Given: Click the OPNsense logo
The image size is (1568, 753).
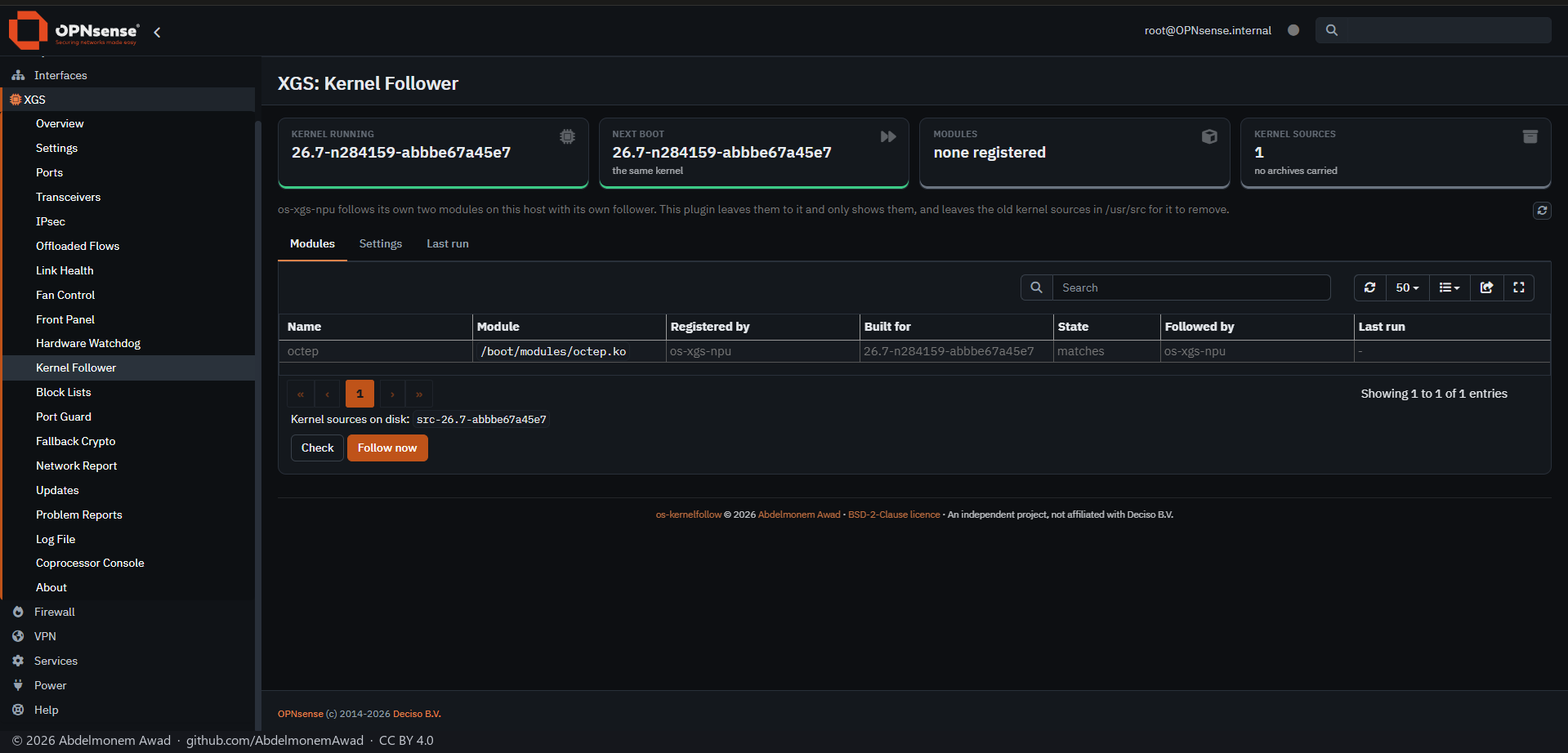Looking at the screenshot, I should pos(74,30).
